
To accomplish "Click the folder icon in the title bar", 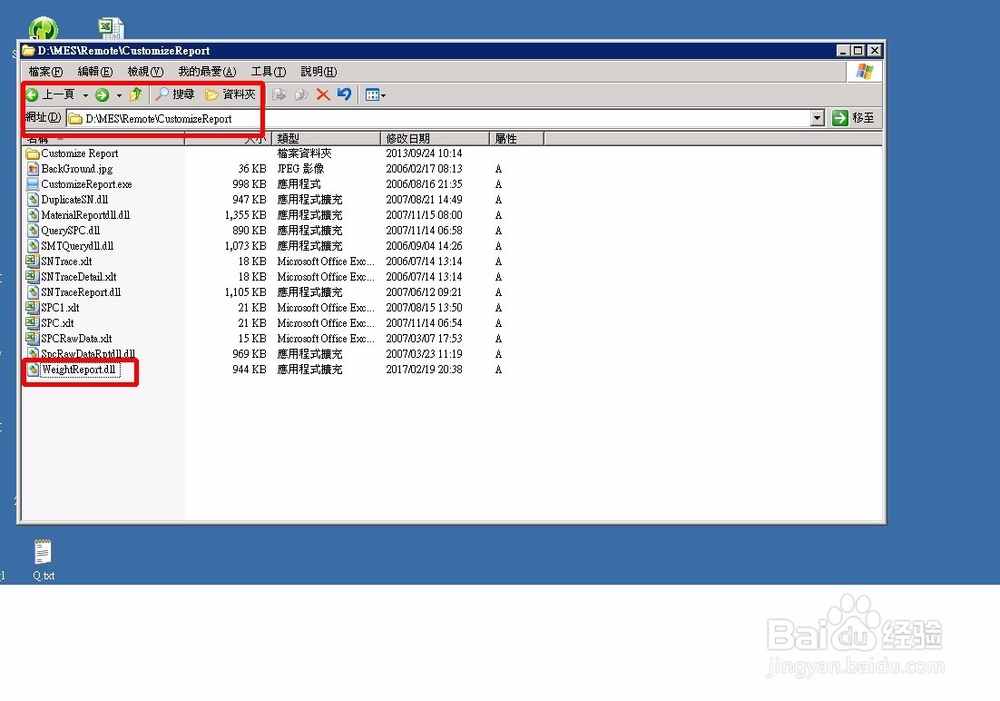I will point(28,50).
